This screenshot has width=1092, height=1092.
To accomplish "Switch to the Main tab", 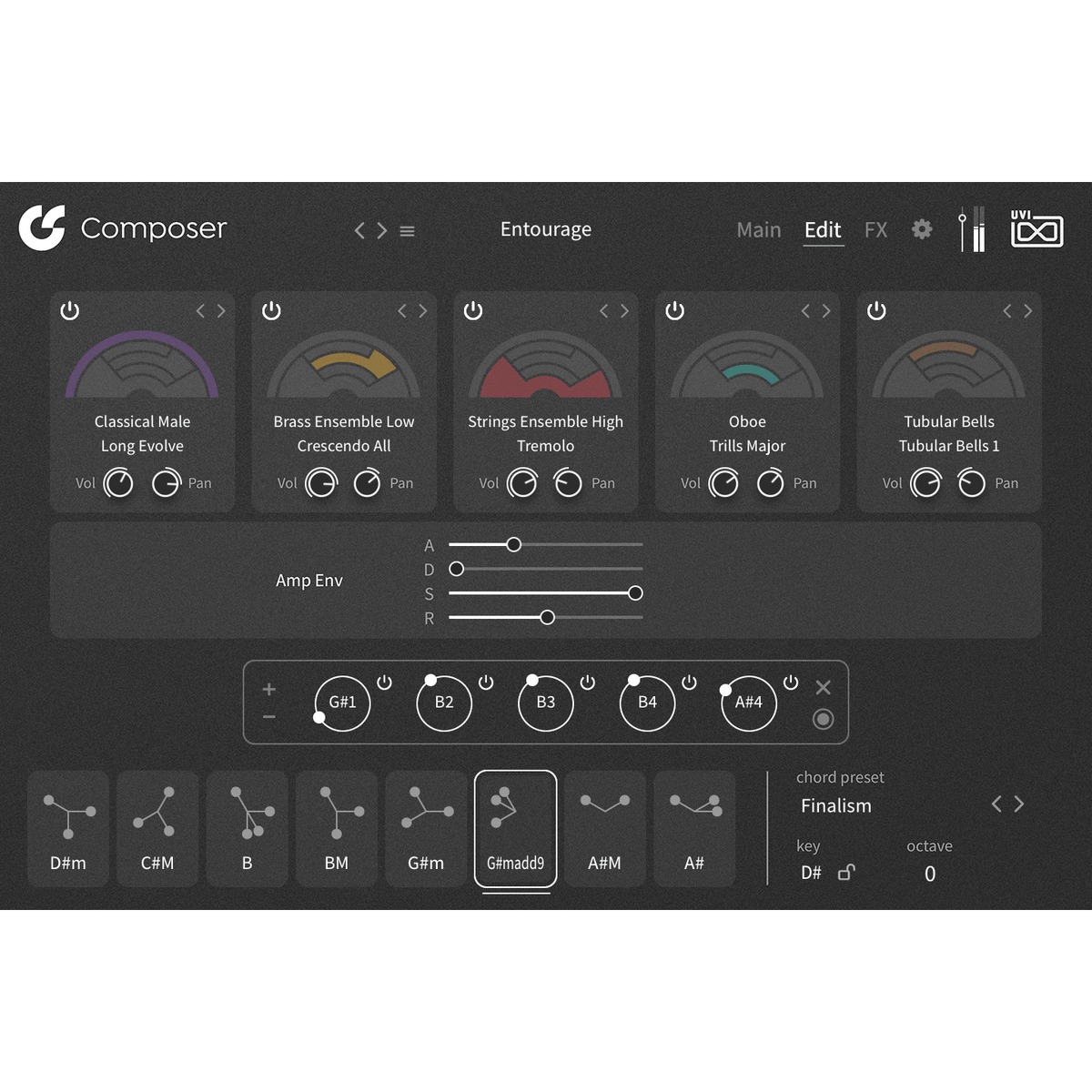I will click(x=759, y=230).
